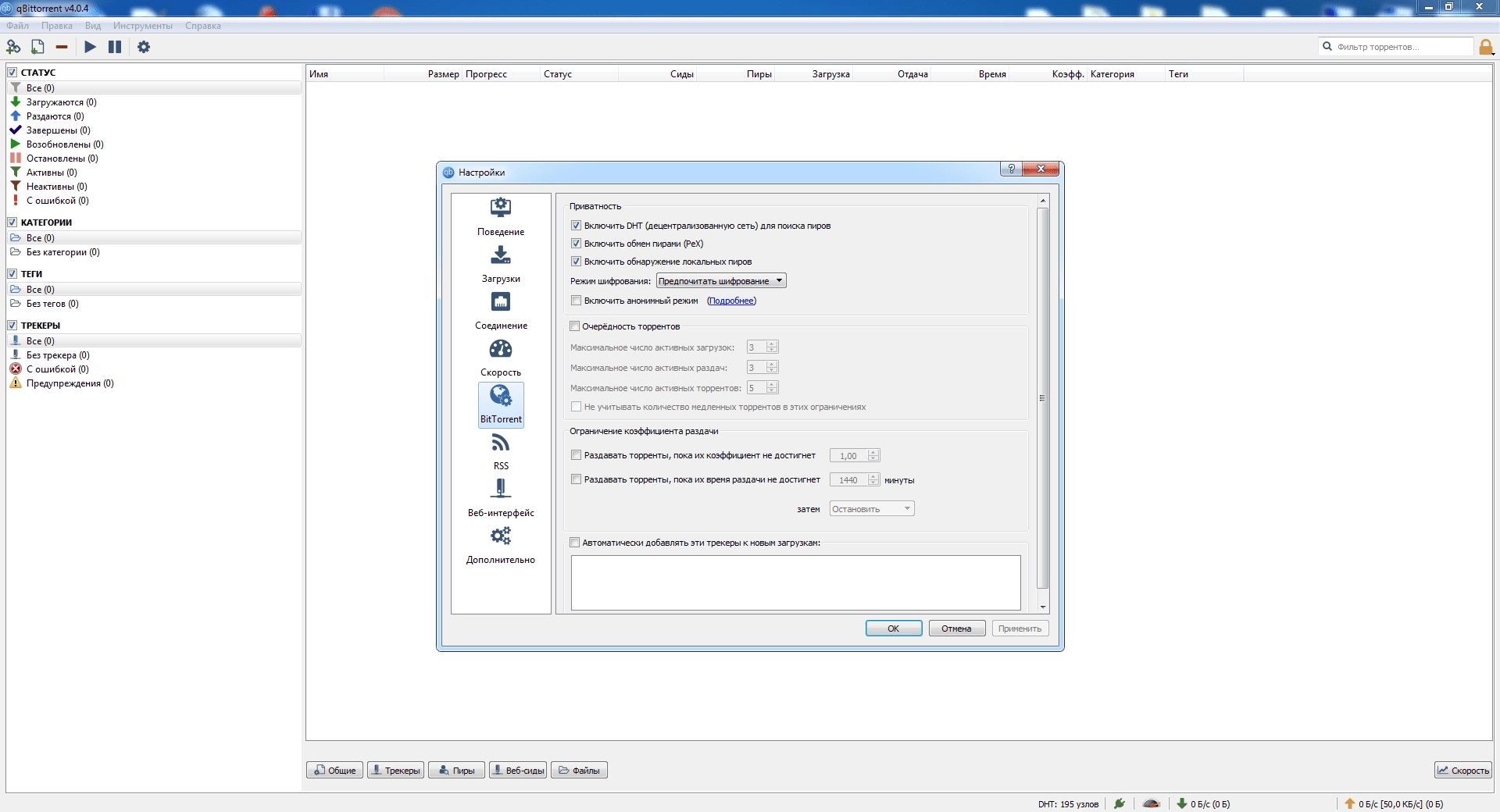Image resolution: width=1500 pixels, height=812 pixels.
Task: Enable seeding until time reached checkbox
Action: click(576, 479)
